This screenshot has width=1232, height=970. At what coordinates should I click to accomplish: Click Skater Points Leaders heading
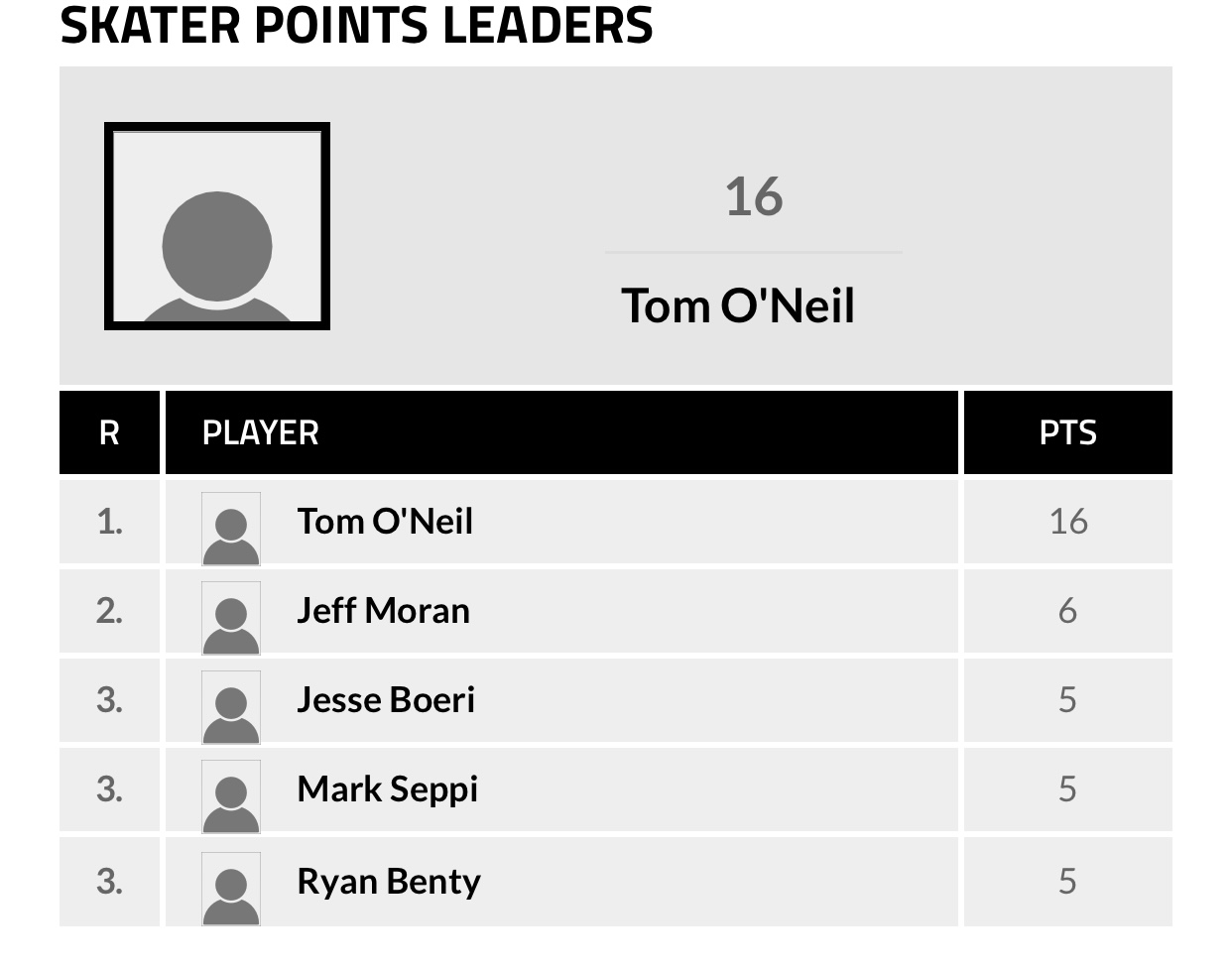pos(356,26)
